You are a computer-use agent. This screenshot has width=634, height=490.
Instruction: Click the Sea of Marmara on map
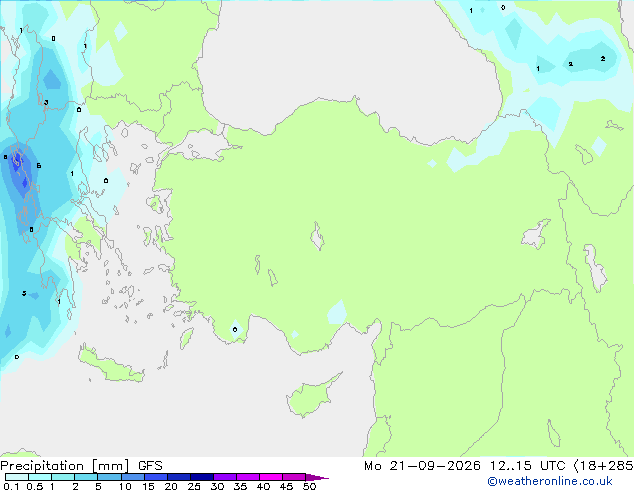[x=200, y=146]
